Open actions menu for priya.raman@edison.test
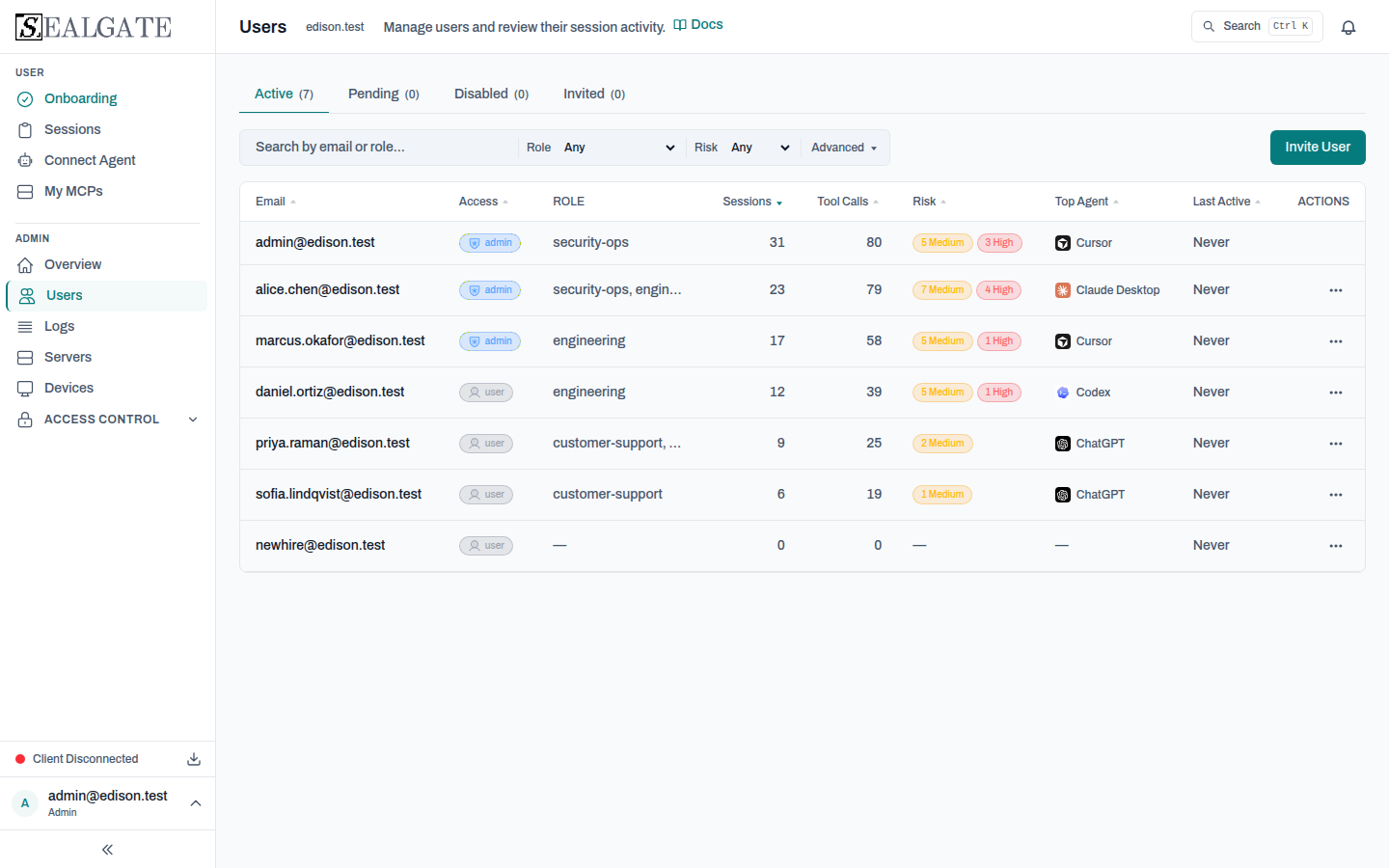The height and width of the screenshot is (868, 1389). 1335,444
